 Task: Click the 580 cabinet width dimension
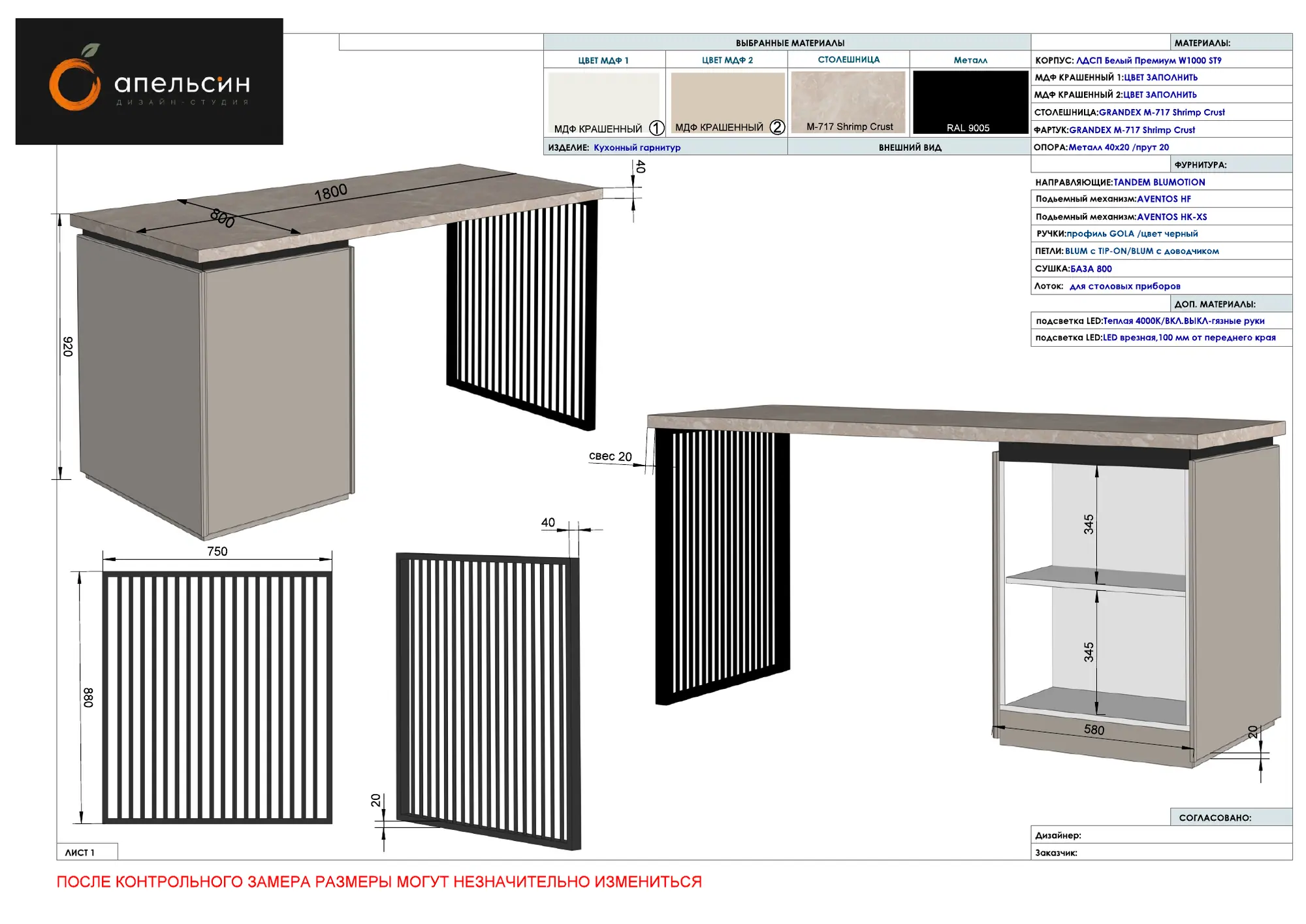point(1094,729)
